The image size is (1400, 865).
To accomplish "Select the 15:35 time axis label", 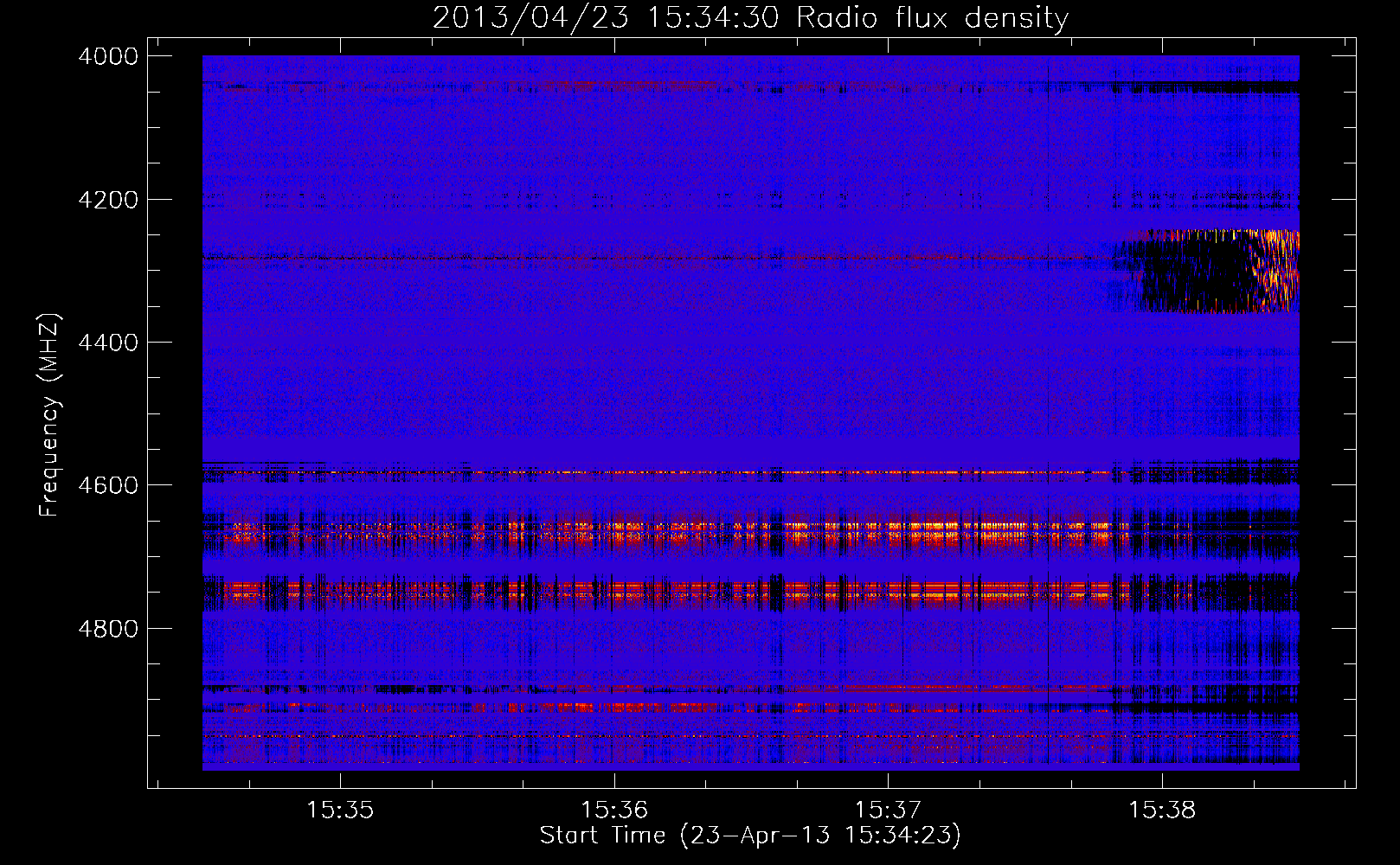I will (x=340, y=810).
